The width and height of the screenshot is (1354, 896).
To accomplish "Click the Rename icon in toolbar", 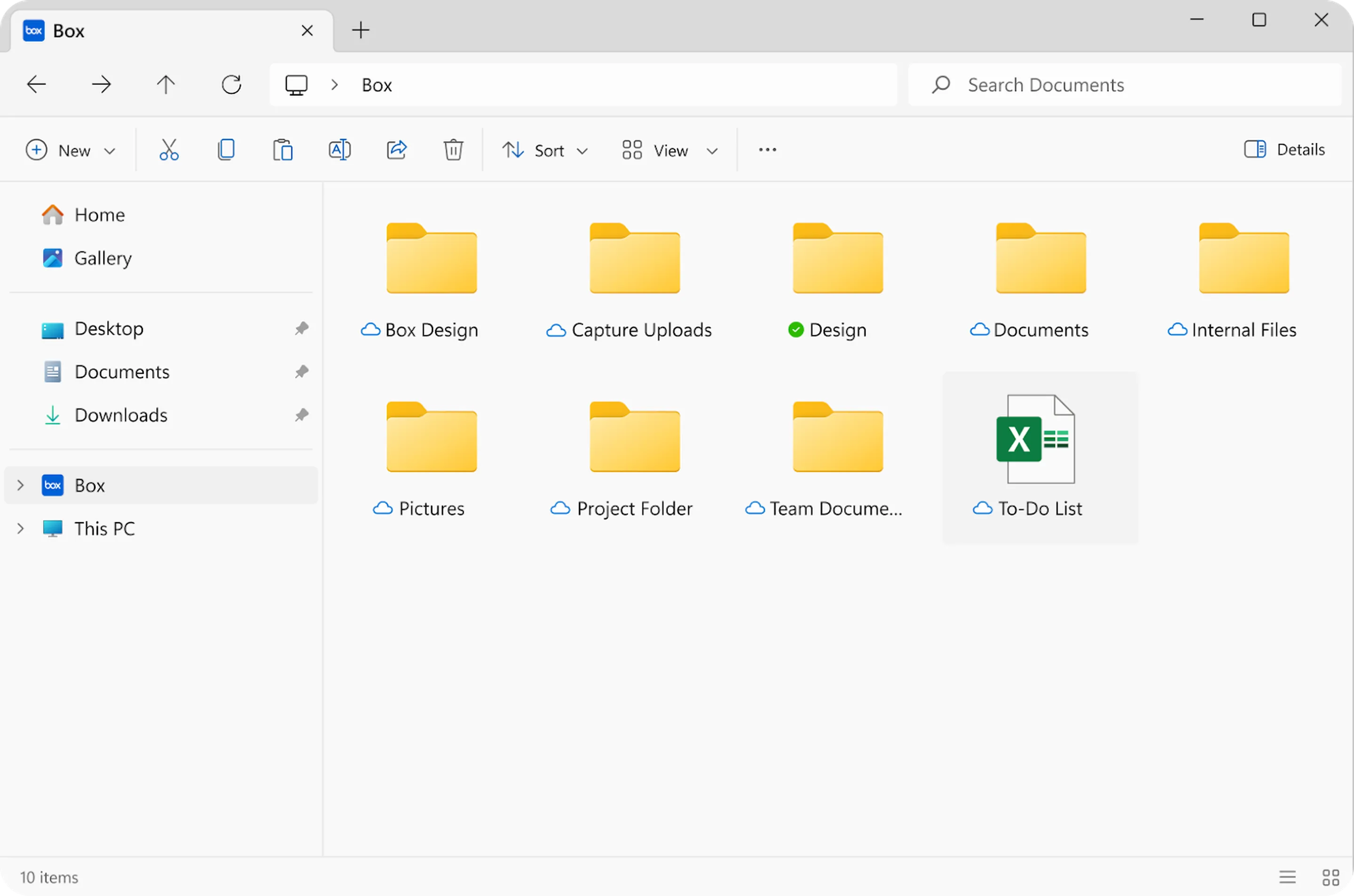I will pos(339,149).
